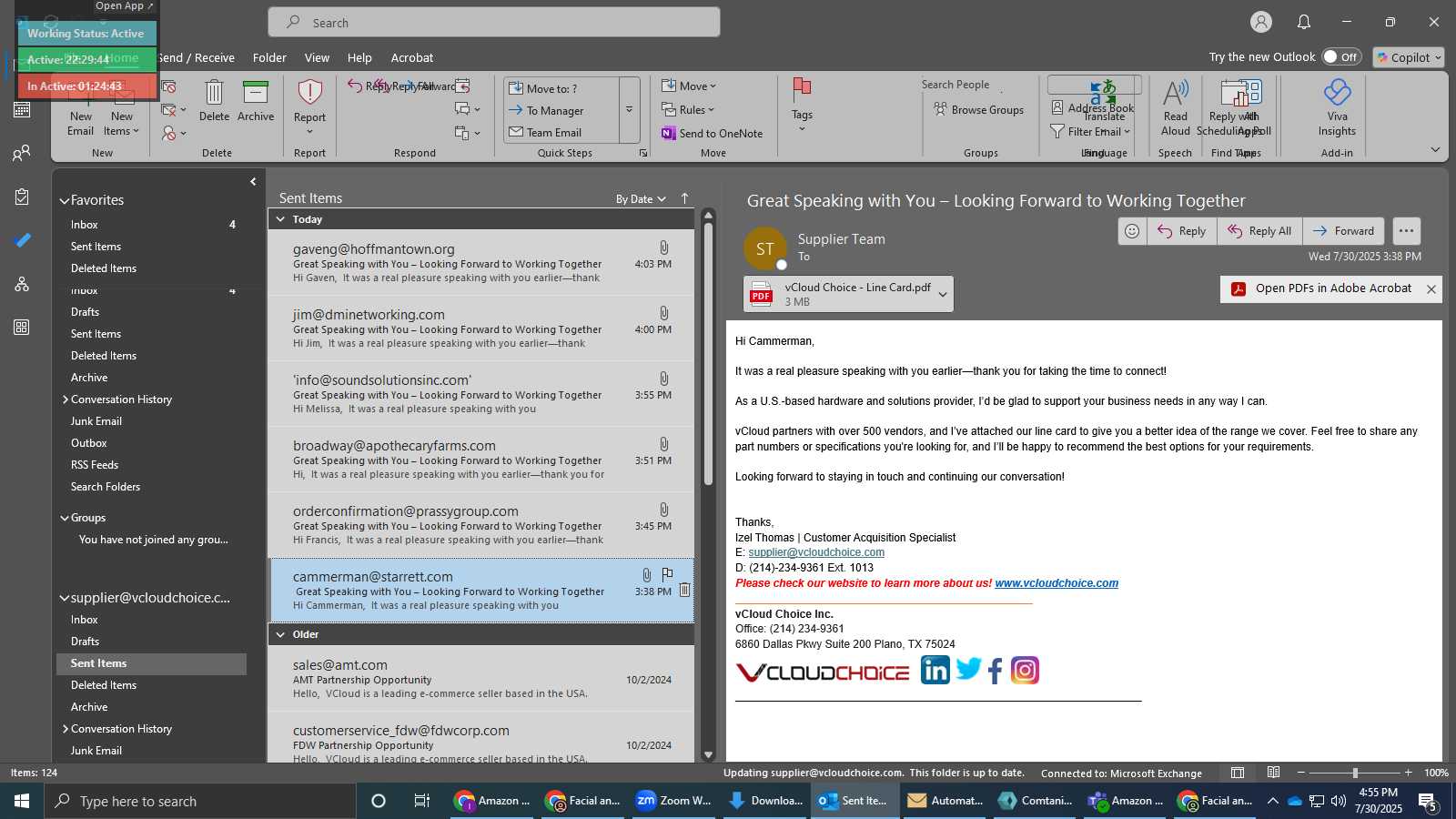Open the Instagram icon in signature
The image size is (1456, 819).
pos(1025,671)
